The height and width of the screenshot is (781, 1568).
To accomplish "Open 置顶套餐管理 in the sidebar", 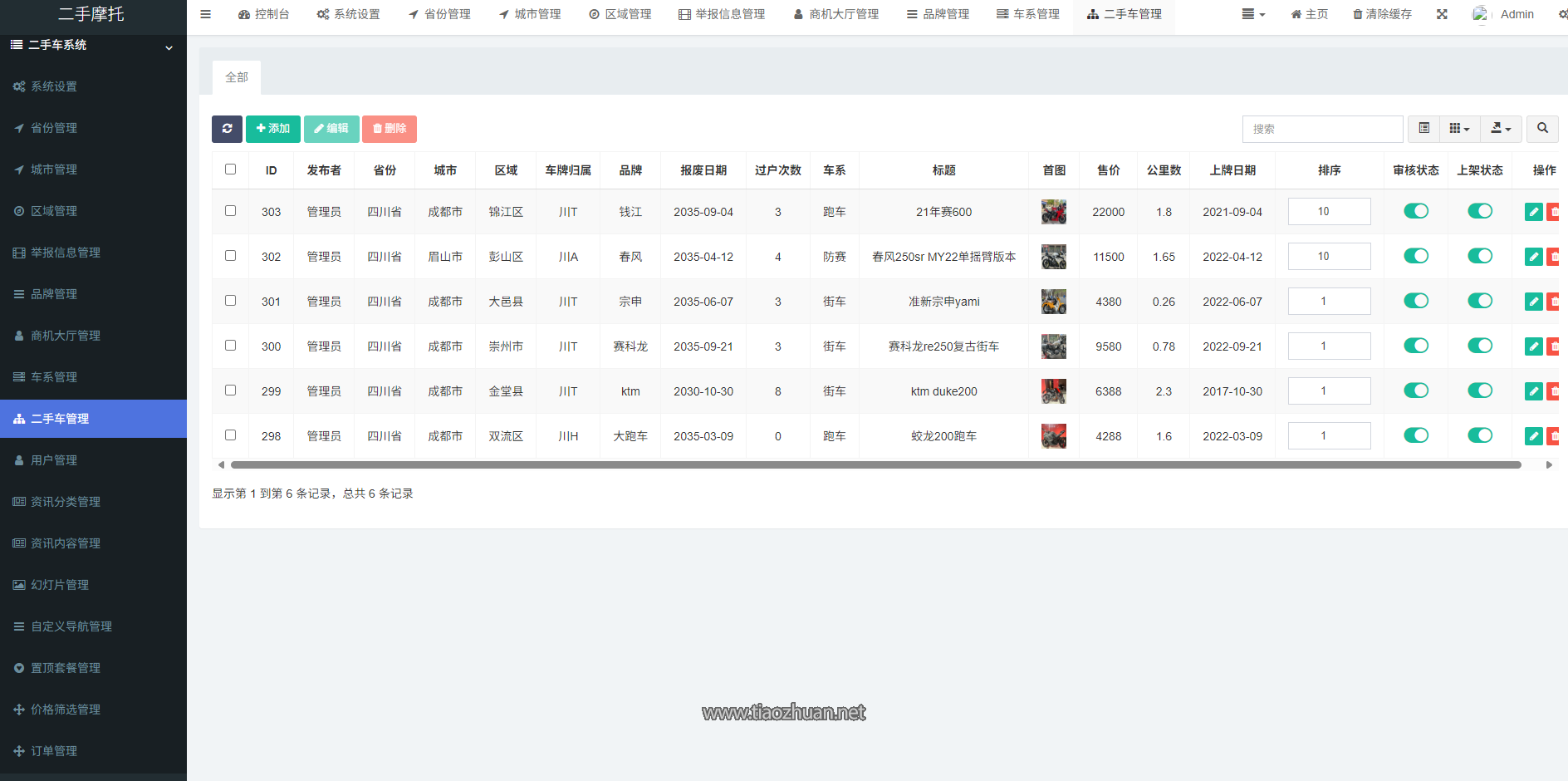I will click(93, 668).
